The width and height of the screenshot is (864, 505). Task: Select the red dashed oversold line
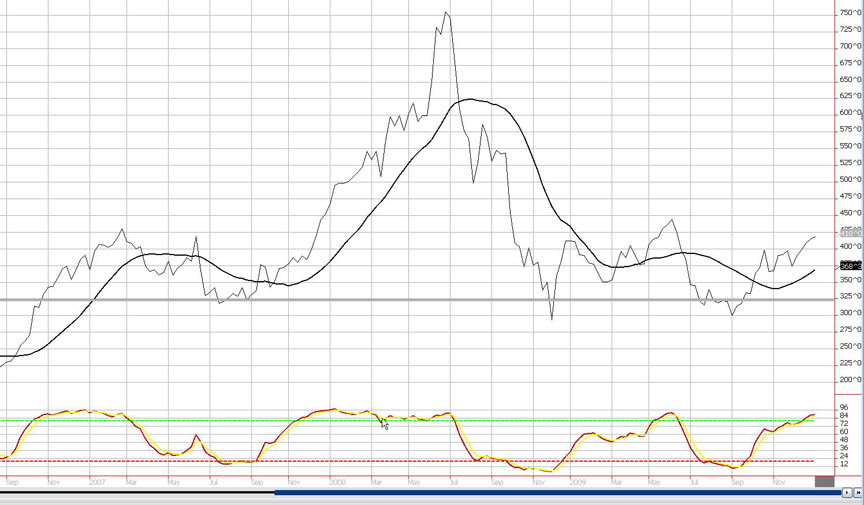click(408, 461)
